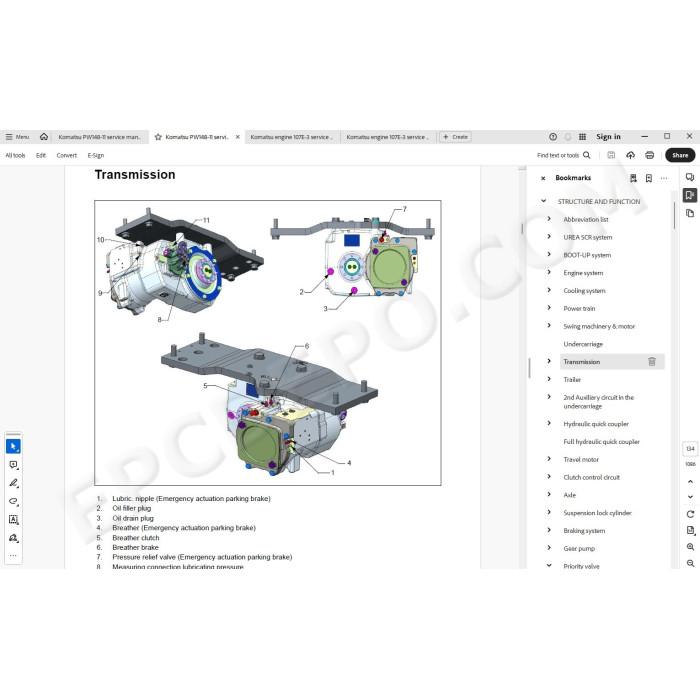Open the apps grid icon

[582, 137]
